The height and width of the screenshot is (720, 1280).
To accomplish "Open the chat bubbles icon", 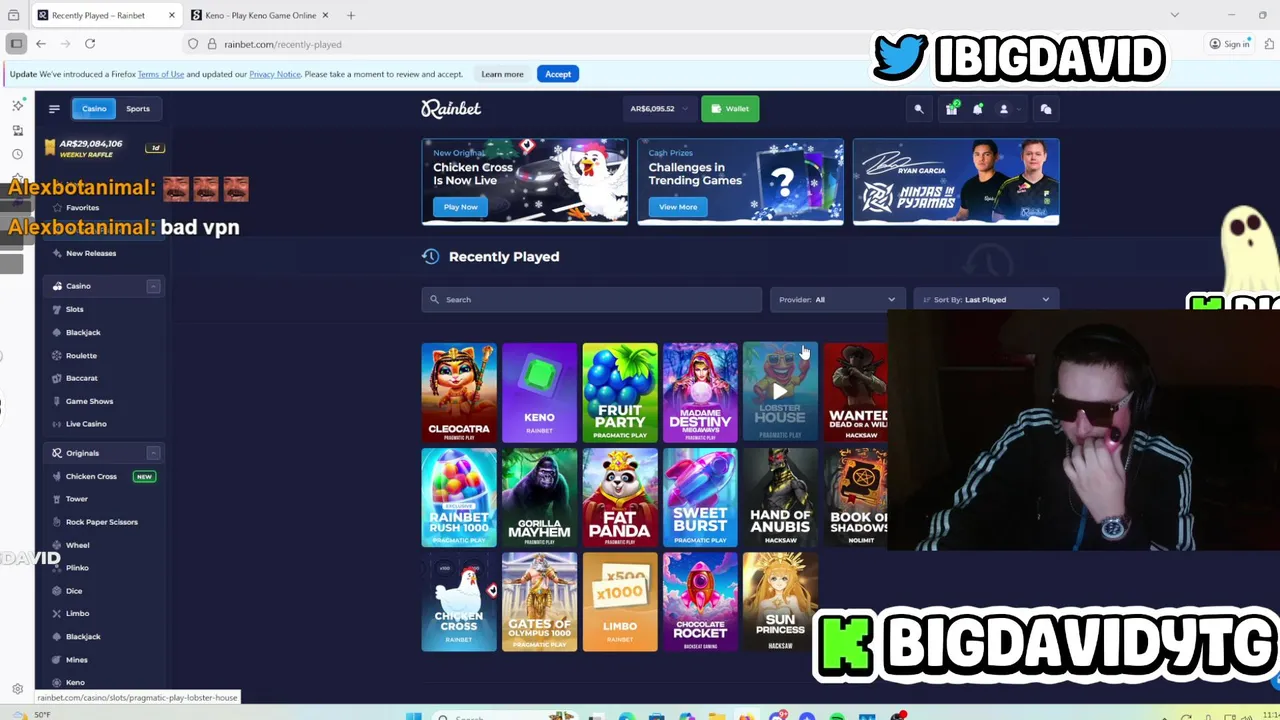I will (1046, 109).
